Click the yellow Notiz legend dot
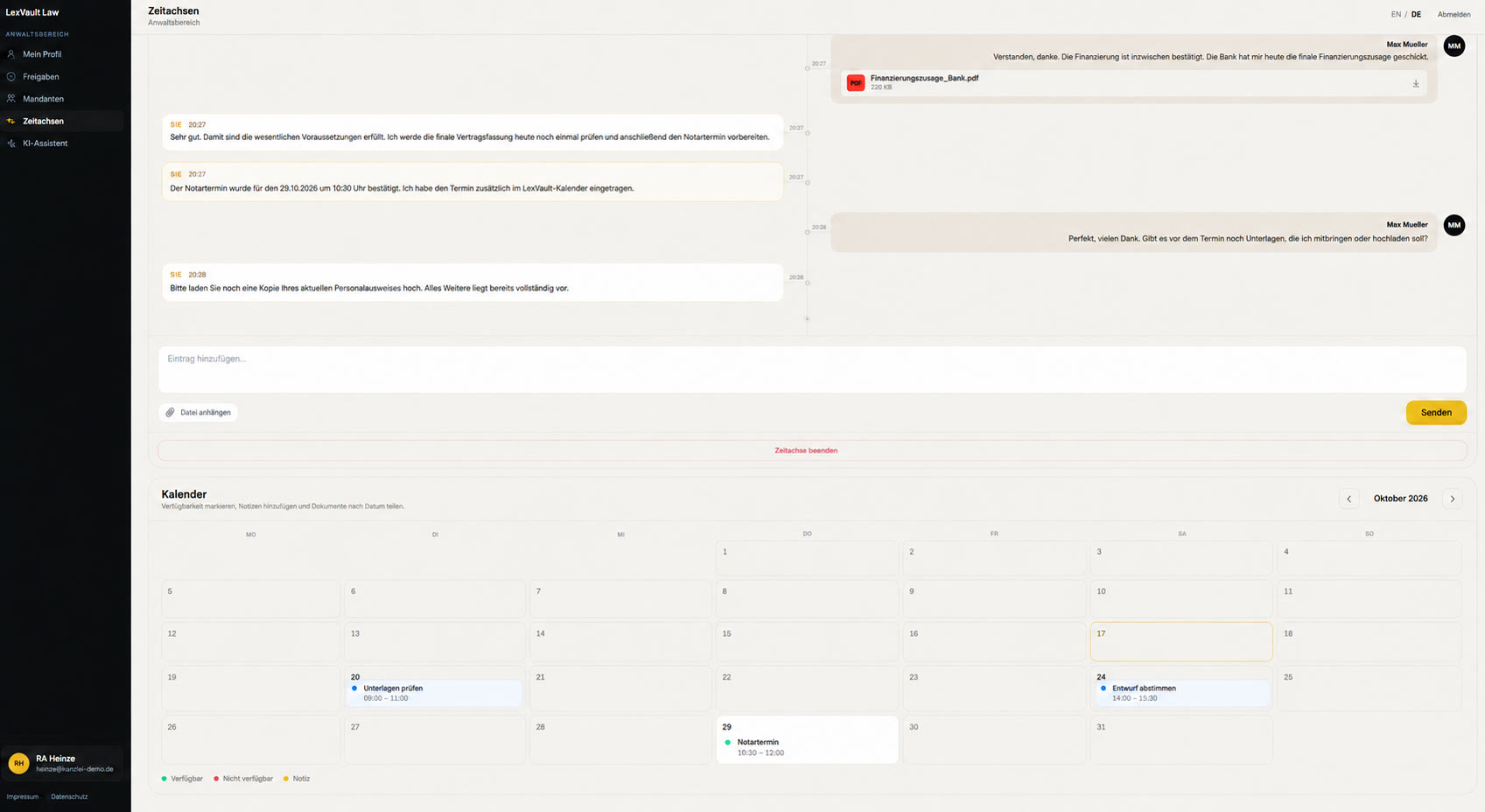The width and height of the screenshot is (1485, 812). (285, 779)
